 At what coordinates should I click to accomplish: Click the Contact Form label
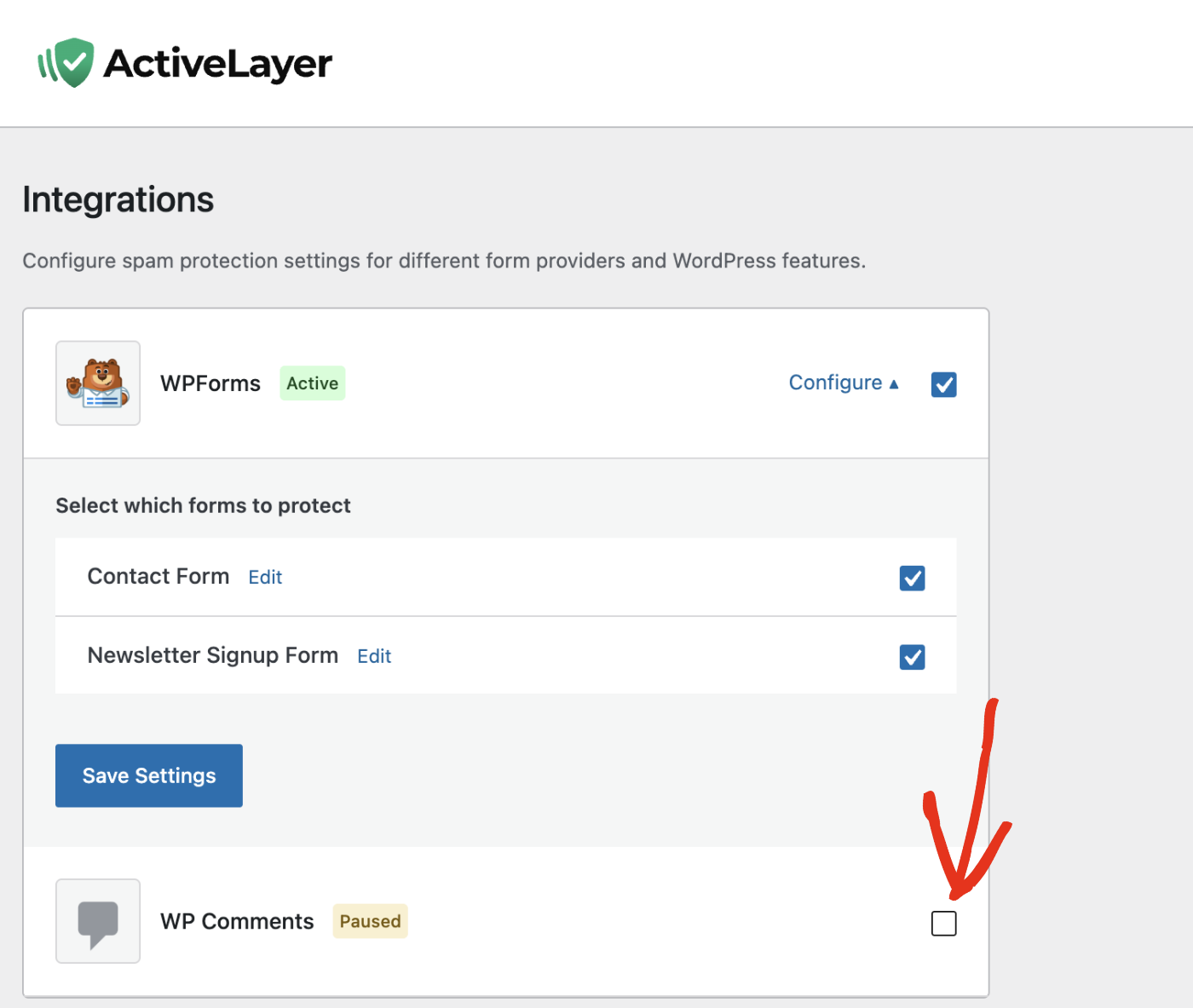click(x=158, y=577)
